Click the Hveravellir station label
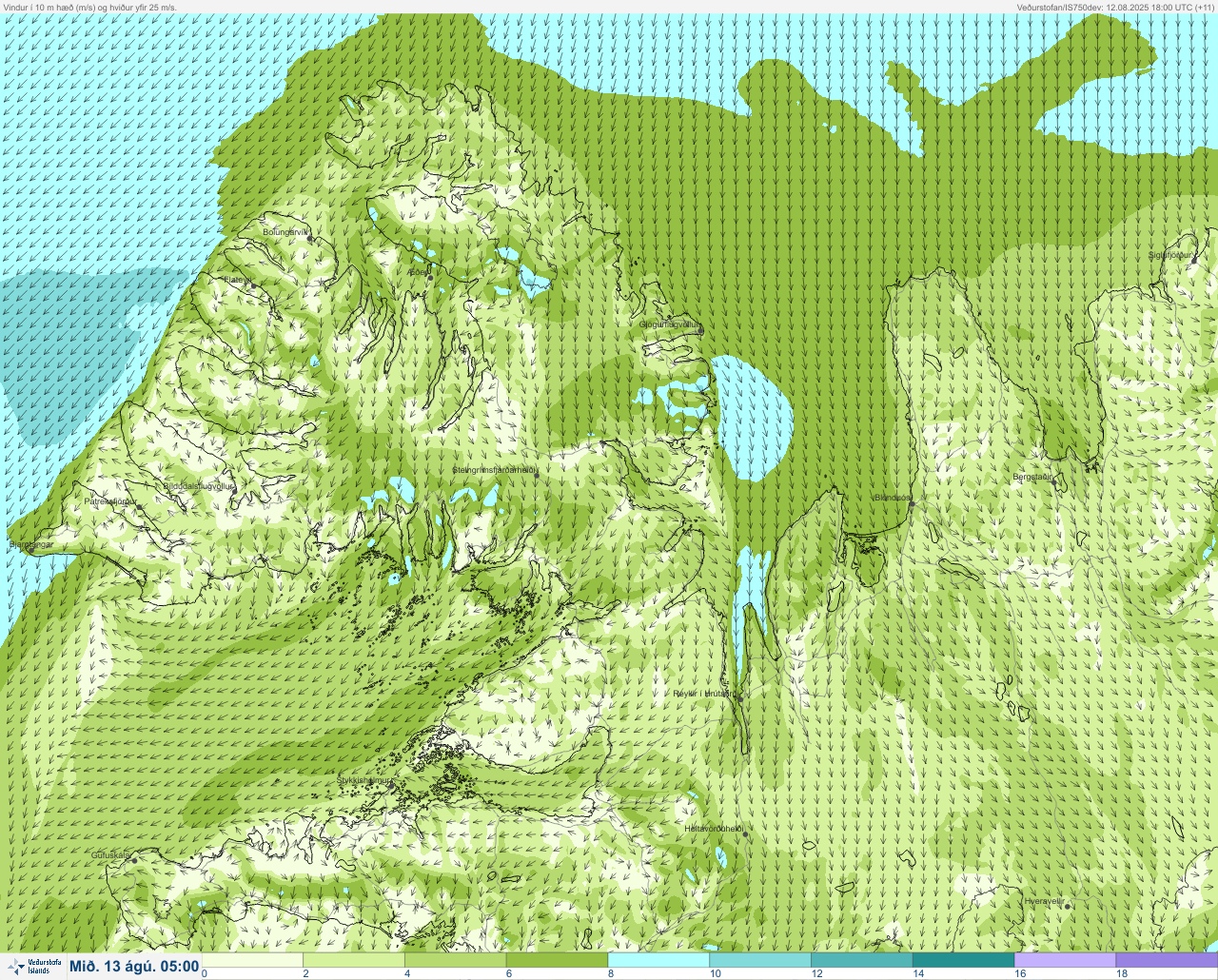Image resolution: width=1218 pixels, height=980 pixels. (1044, 900)
